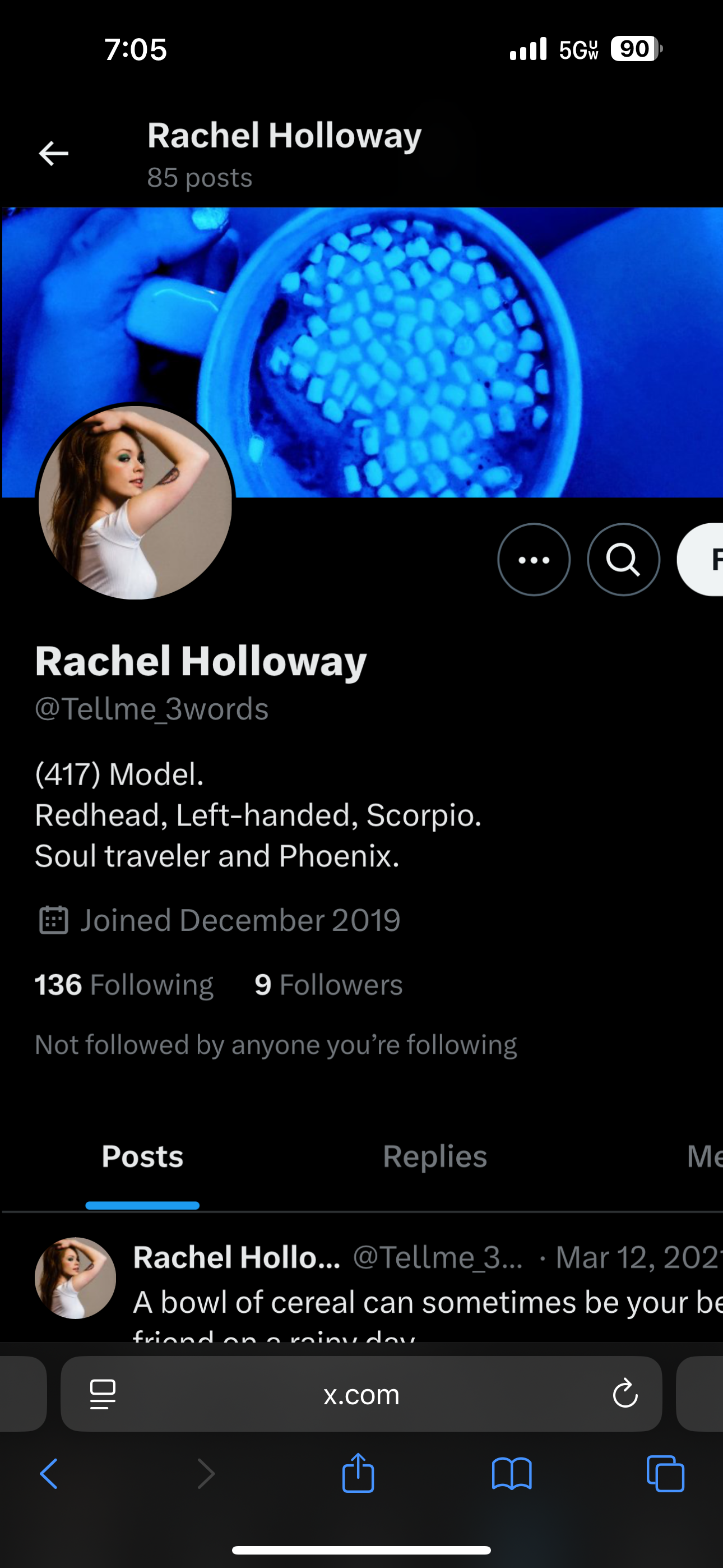Tap the partially visible Follow button
This screenshot has height=1568, width=723.
point(700,559)
